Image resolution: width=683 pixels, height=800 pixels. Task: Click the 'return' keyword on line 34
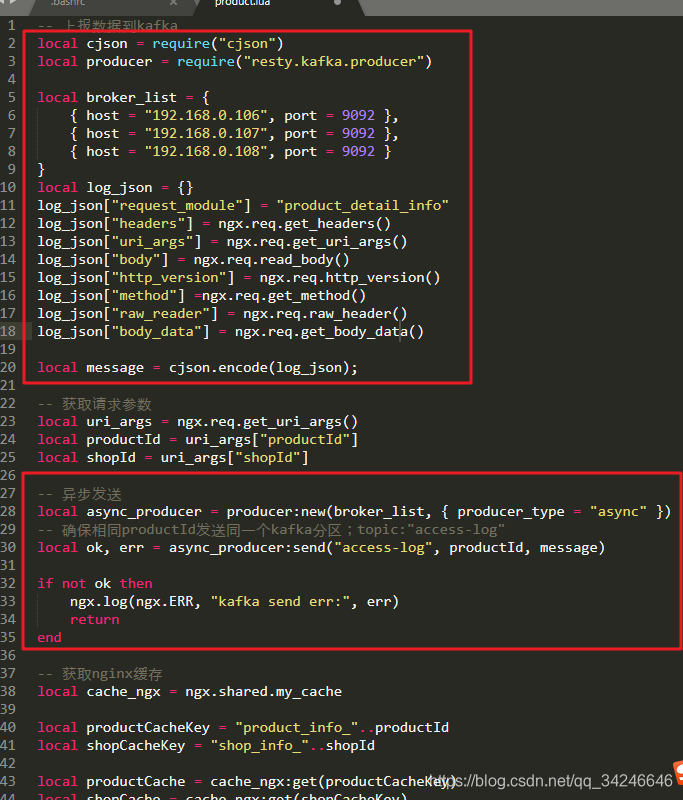tap(95, 620)
